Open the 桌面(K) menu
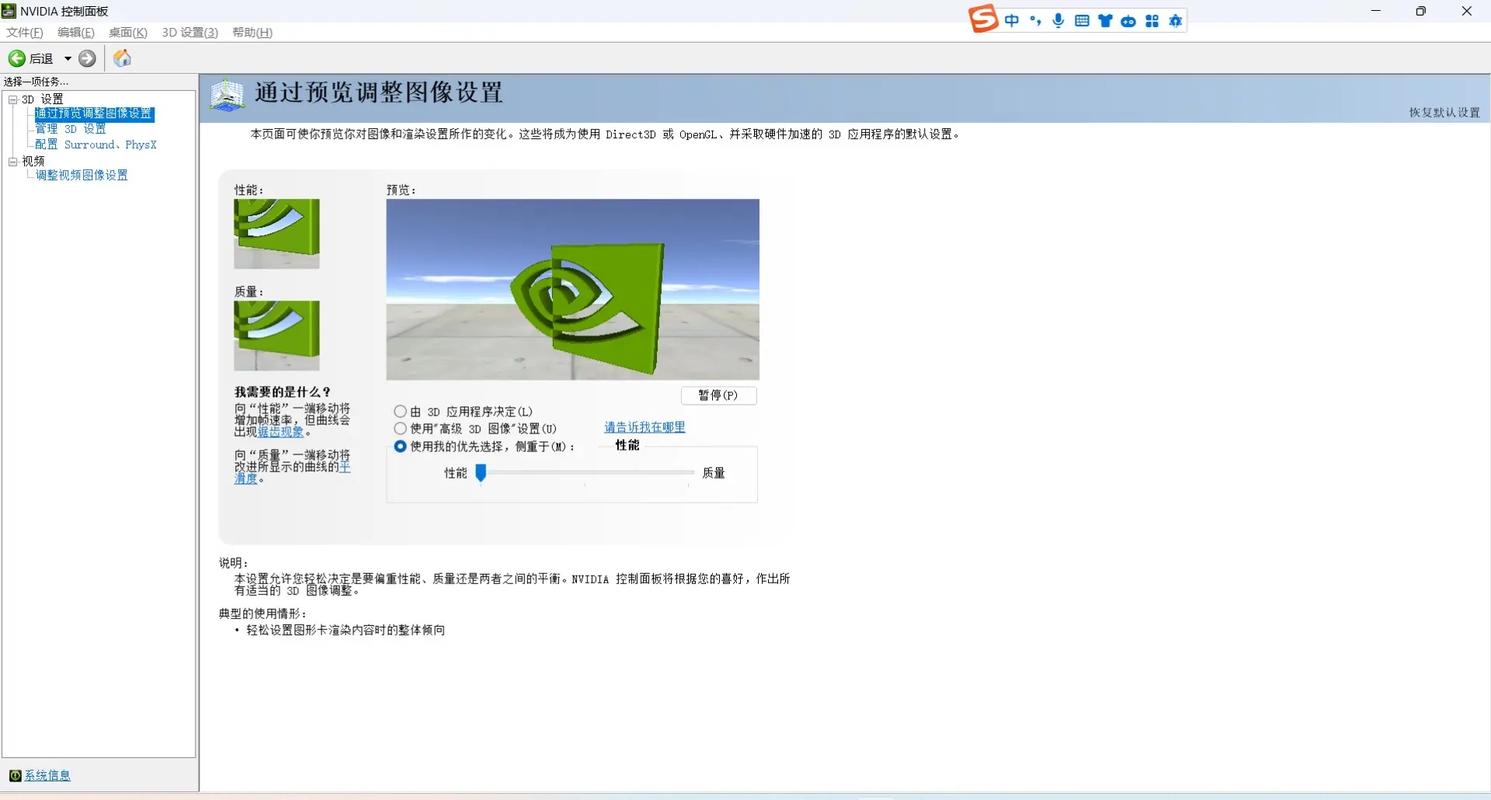1491x800 pixels. coord(128,32)
